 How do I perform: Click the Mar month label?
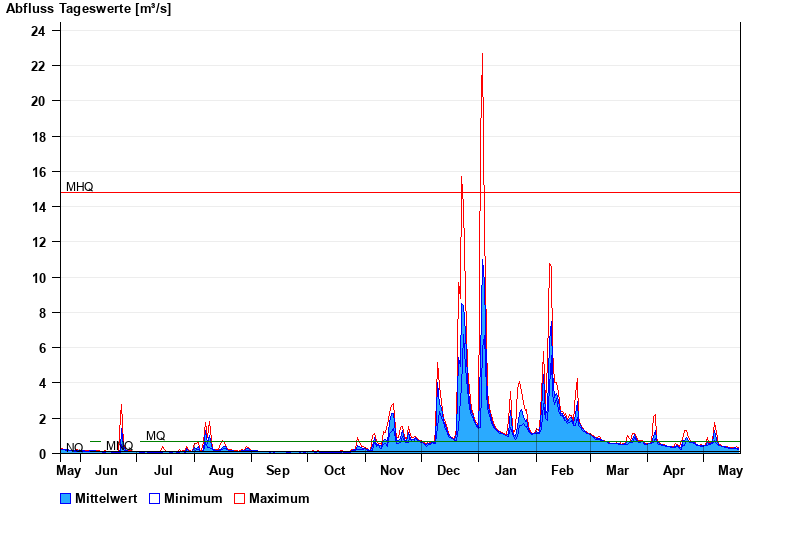point(617,470)
